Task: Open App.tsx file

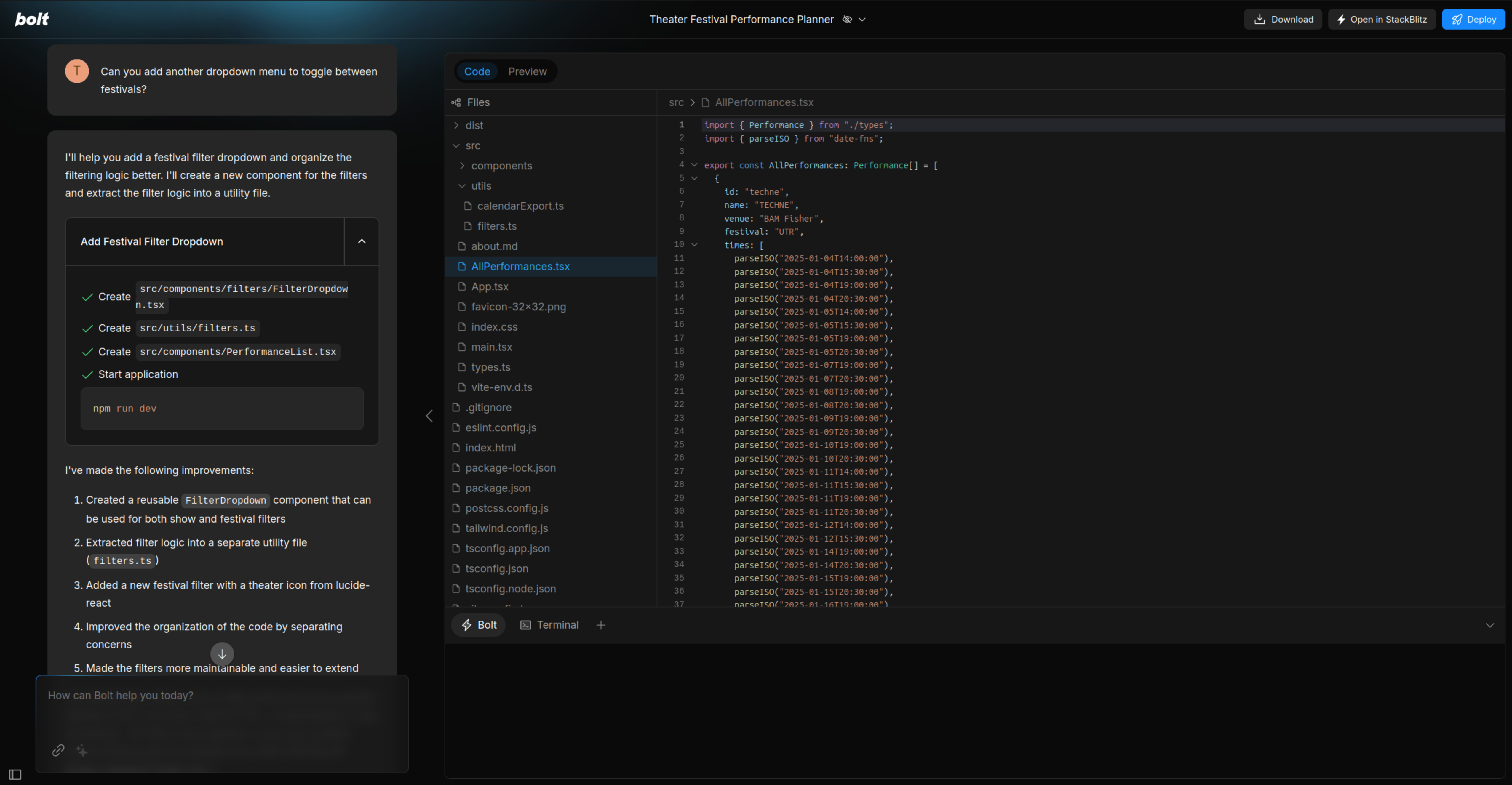Action: pos(551,287)
